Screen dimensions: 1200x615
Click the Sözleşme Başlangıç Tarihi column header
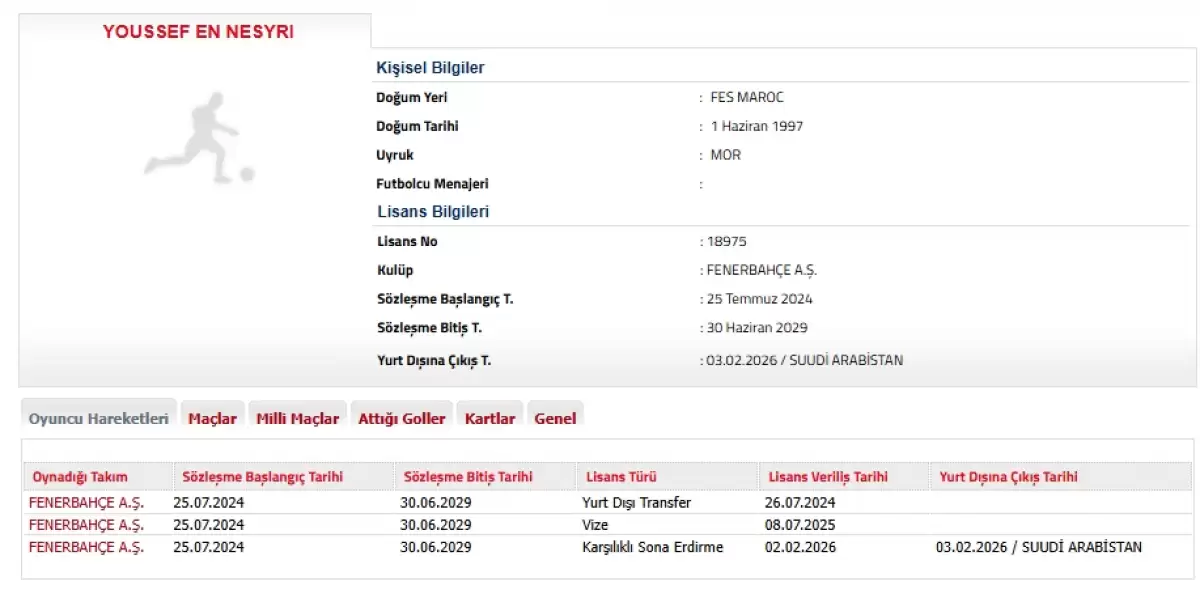coord(262,477)
